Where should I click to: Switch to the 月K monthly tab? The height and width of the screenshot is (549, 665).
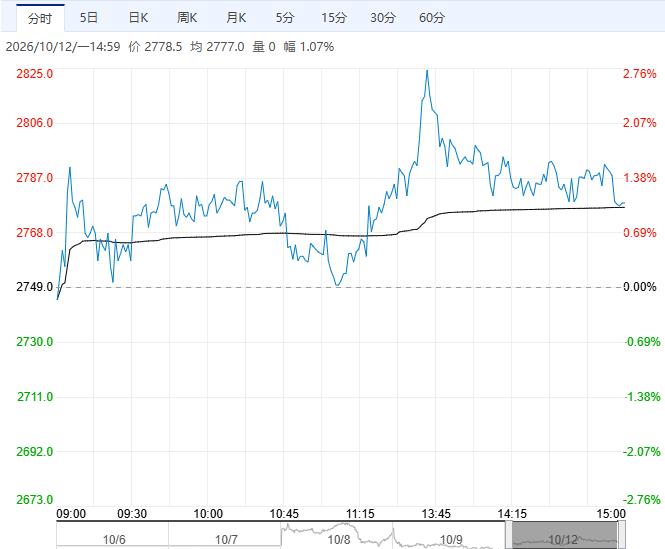[x=236, y=17]
